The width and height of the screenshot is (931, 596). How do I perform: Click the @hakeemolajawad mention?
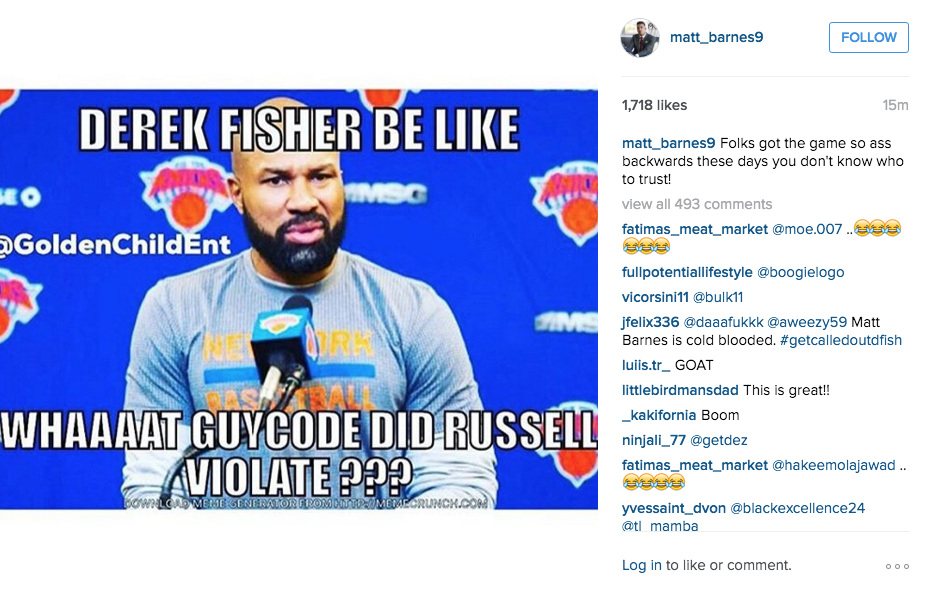[833, 465]
